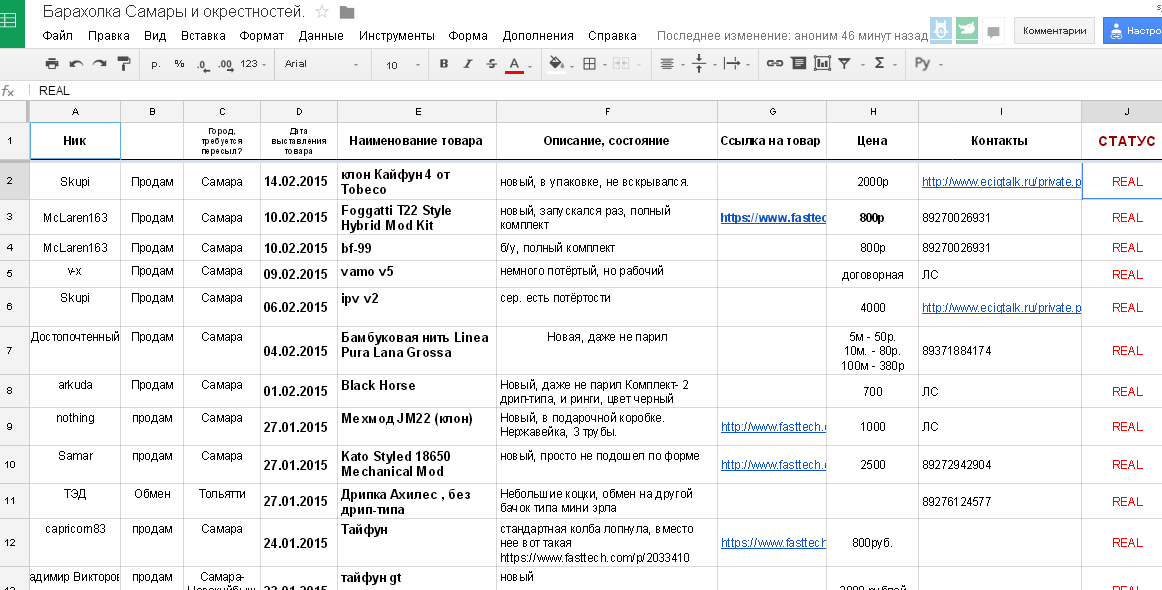Open the chat speech-bubble icon
Viewport: 1162px width, 590px height.
pyautogui.click(x=993, y=31)
